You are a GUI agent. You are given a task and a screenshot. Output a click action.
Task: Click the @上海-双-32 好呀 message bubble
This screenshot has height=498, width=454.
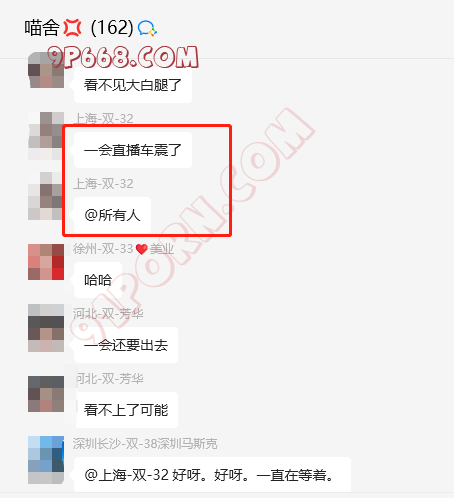point(212,475)
